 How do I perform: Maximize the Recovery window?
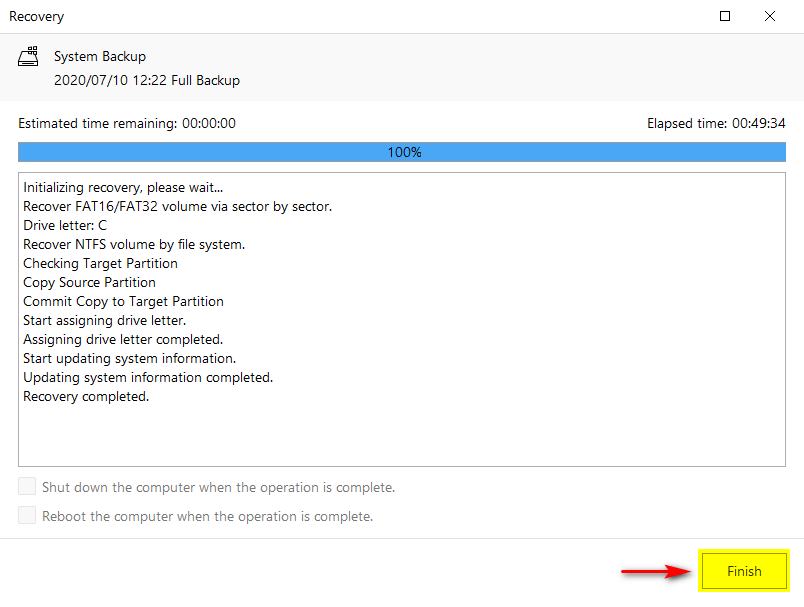[725, 16]
